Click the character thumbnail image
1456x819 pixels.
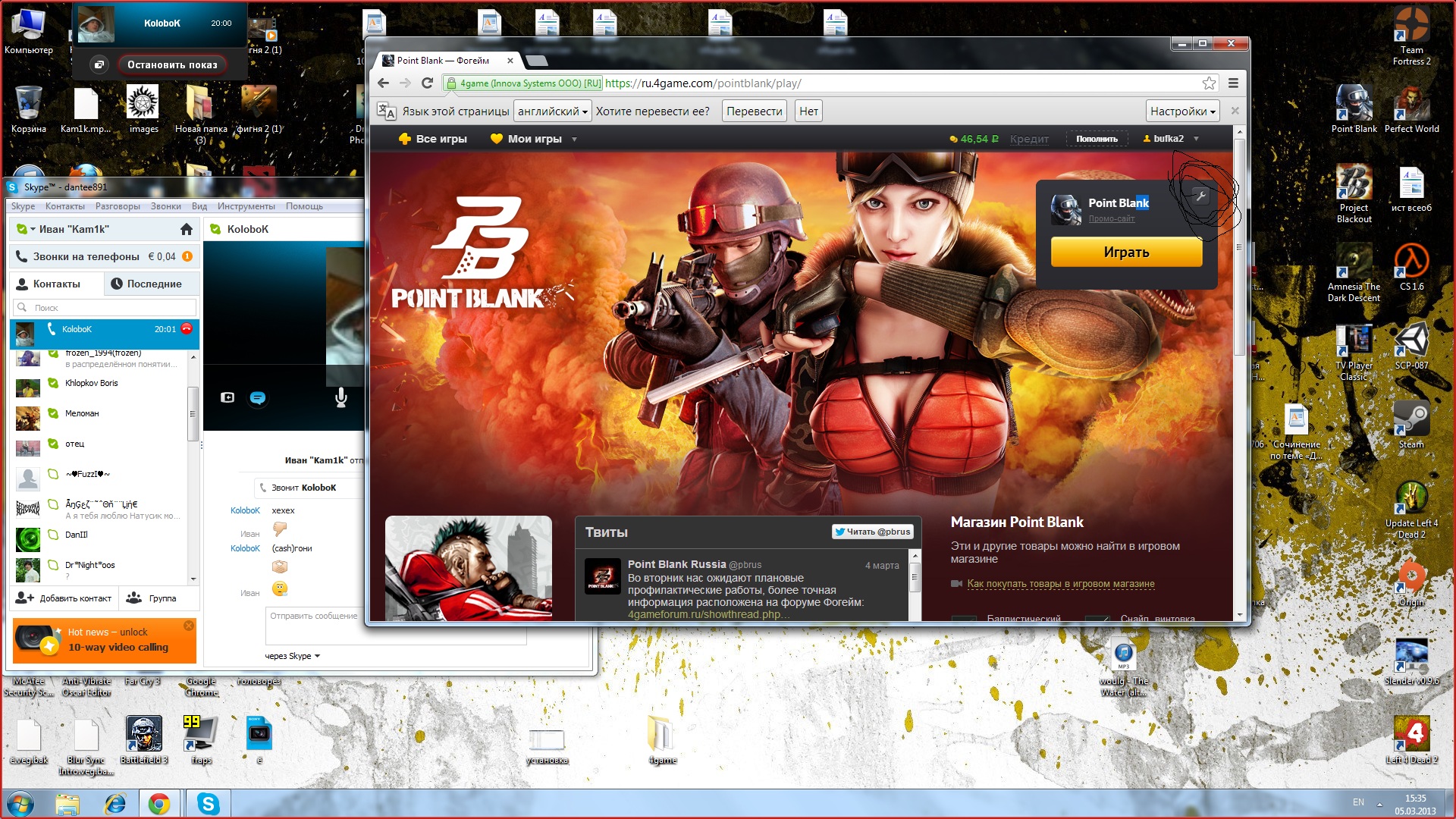point(468,568)
